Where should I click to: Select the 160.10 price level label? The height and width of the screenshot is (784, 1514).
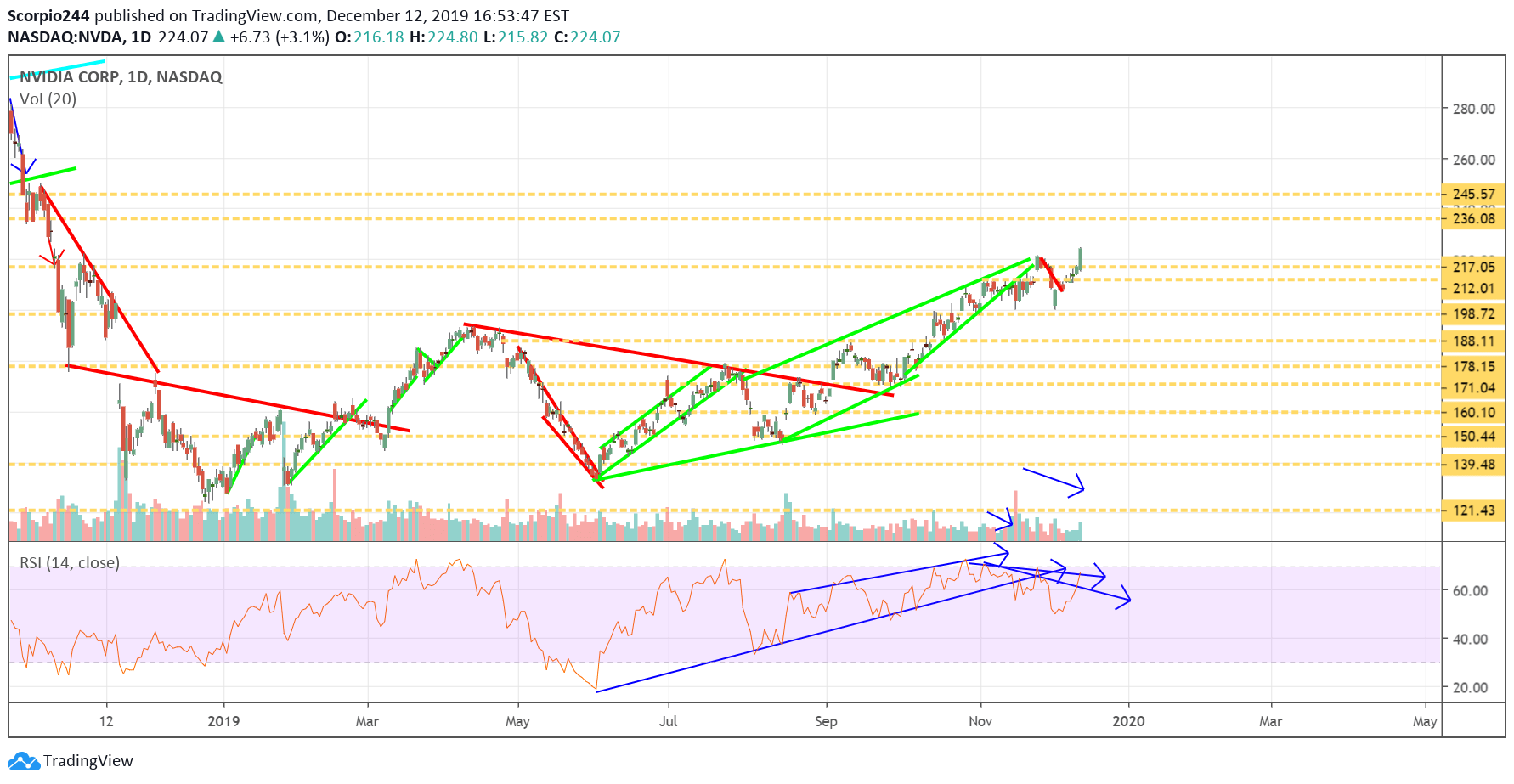1473,412
